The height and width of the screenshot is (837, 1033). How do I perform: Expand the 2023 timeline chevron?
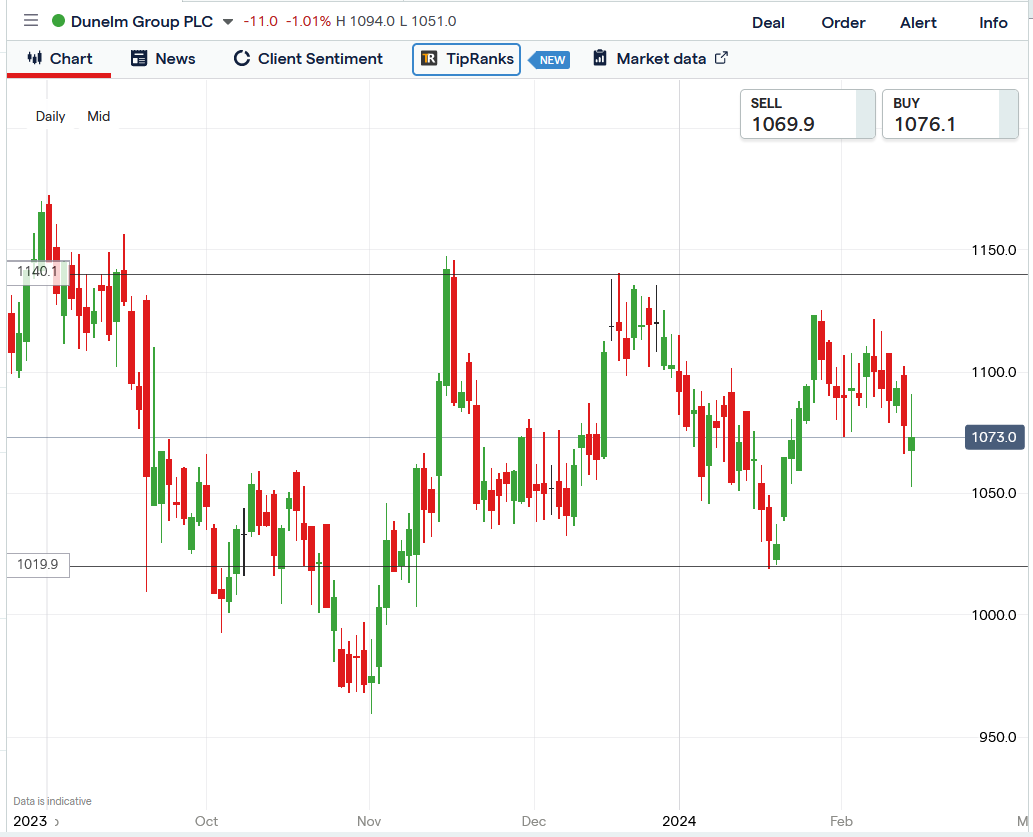pos(57,822)
